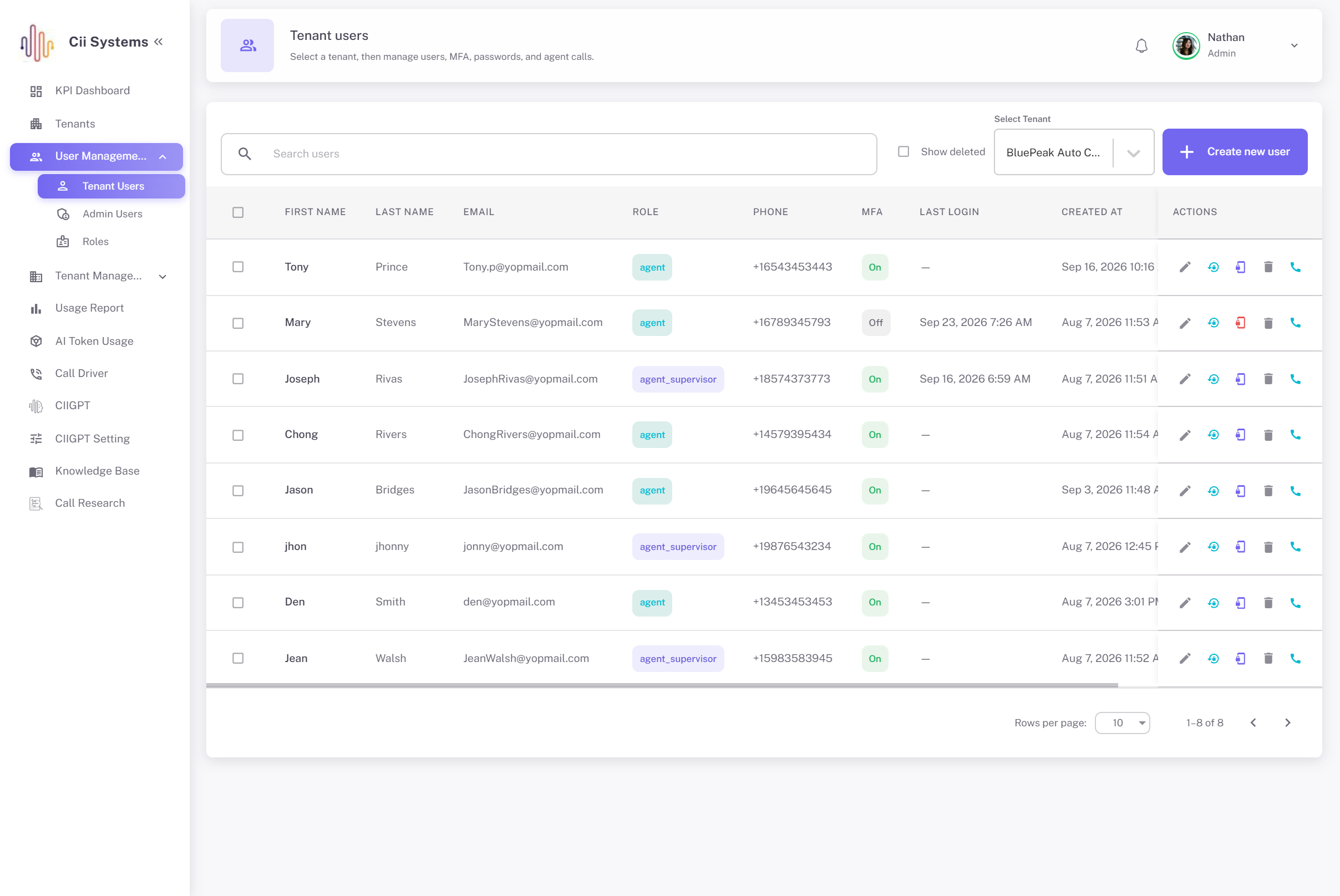Expand the Nathan Admin account menu chevron
Image resolution: width=1340 pixels, height=896 pixels.
click(x=1295, y=45)
